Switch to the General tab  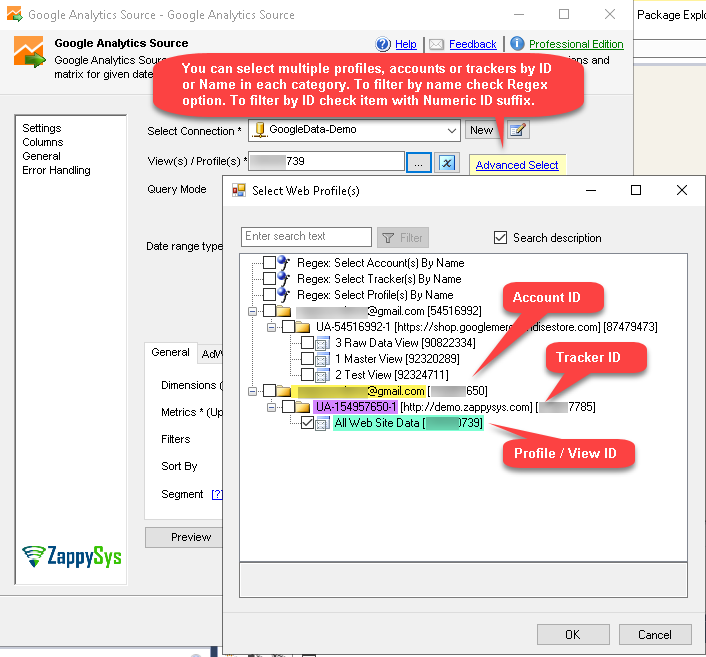[170, 352]
